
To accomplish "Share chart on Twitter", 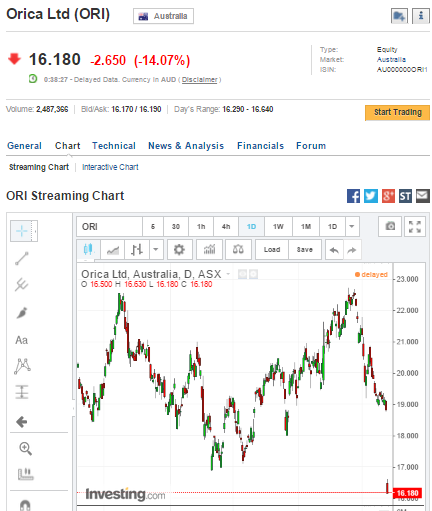I will [x=371, y=196].
